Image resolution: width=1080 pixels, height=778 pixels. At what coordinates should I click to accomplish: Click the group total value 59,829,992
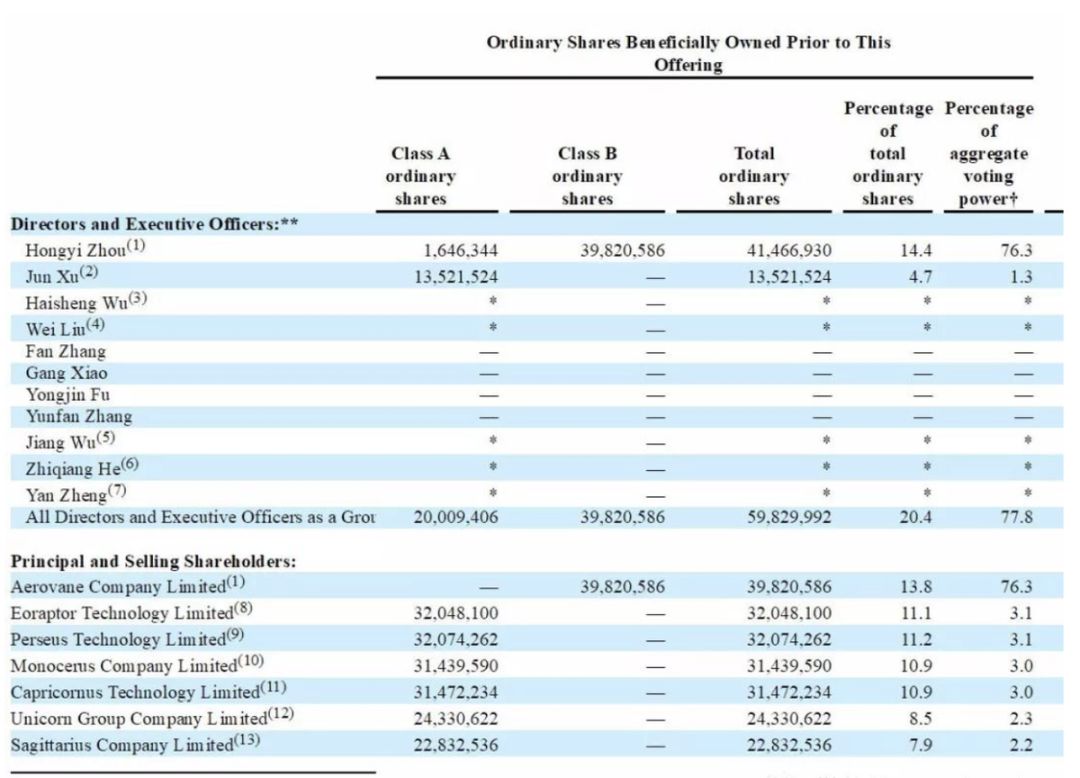pyautogui.click(x=789, y=517)
